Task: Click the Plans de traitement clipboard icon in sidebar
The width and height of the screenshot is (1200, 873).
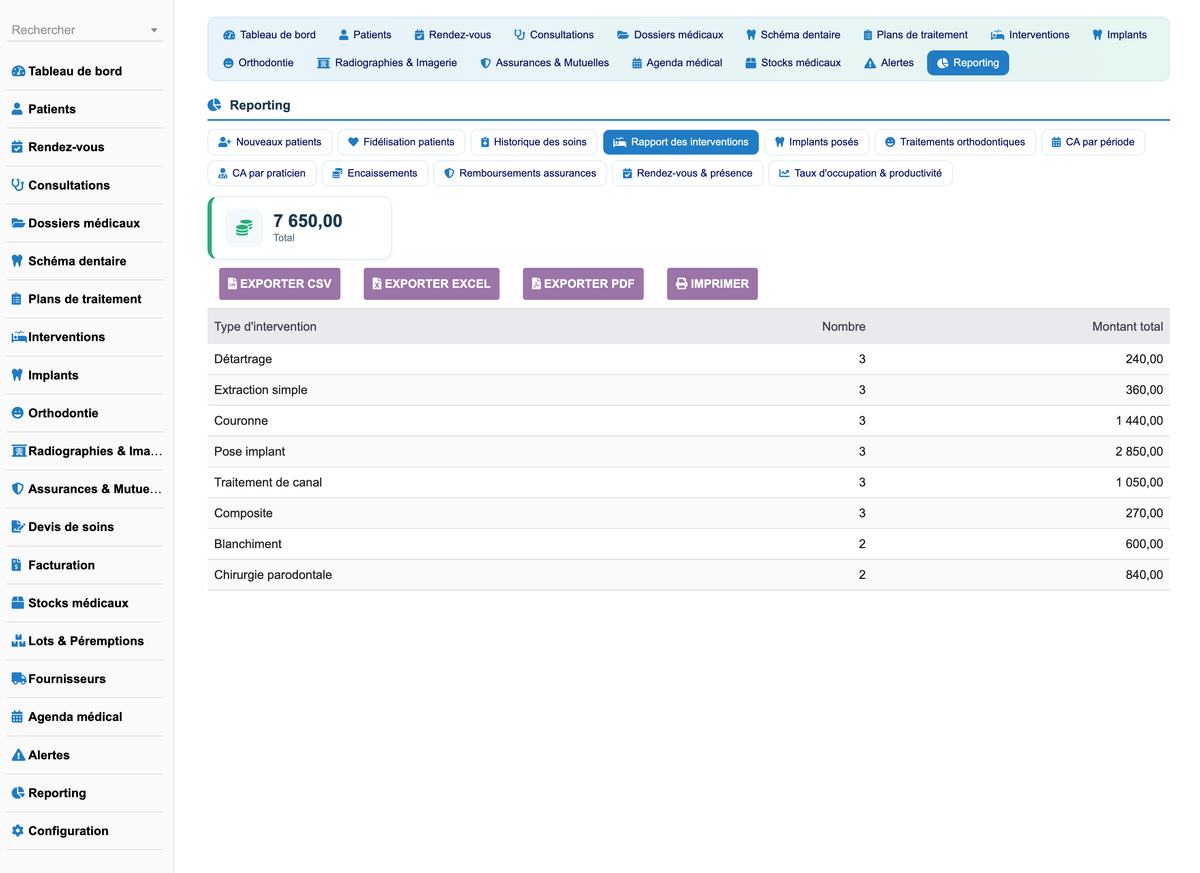Action: coord(17,299)
